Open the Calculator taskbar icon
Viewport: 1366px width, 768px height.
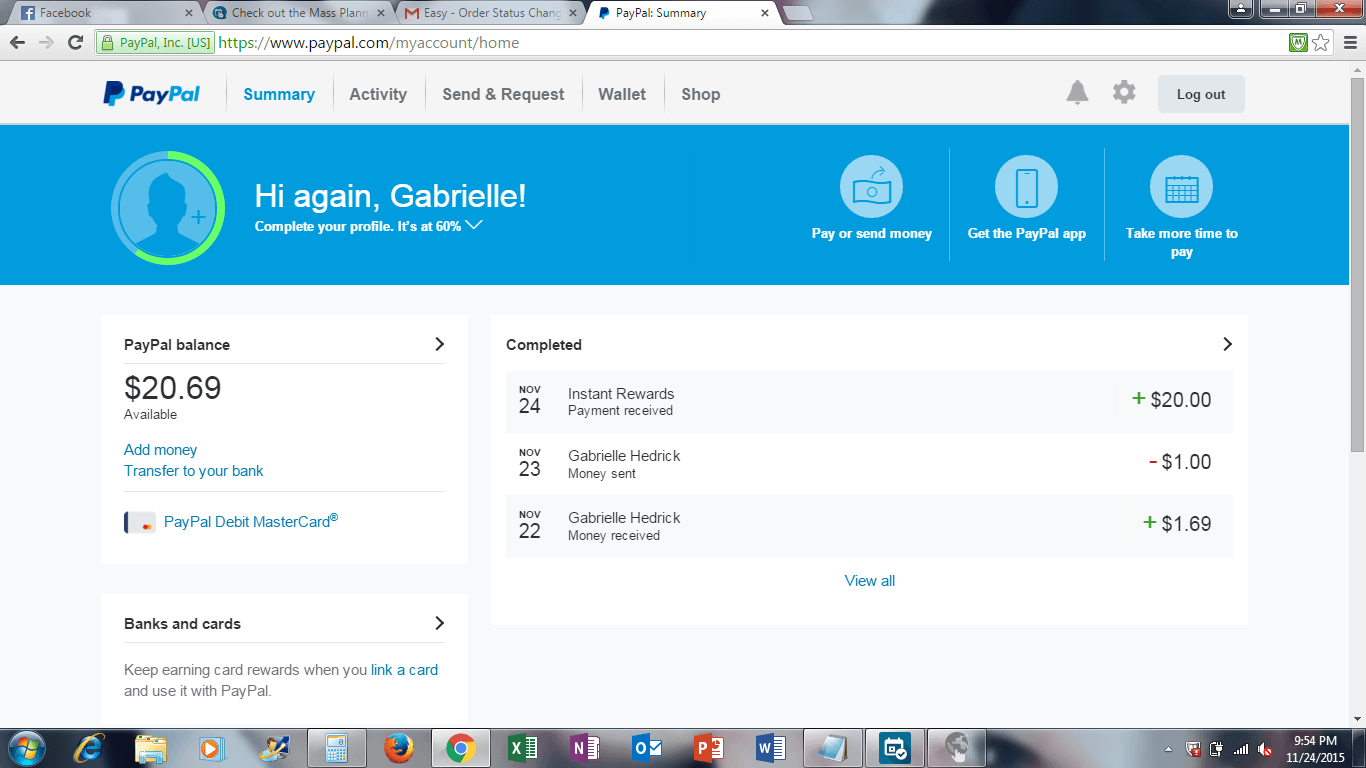click(x=337, y=748)
